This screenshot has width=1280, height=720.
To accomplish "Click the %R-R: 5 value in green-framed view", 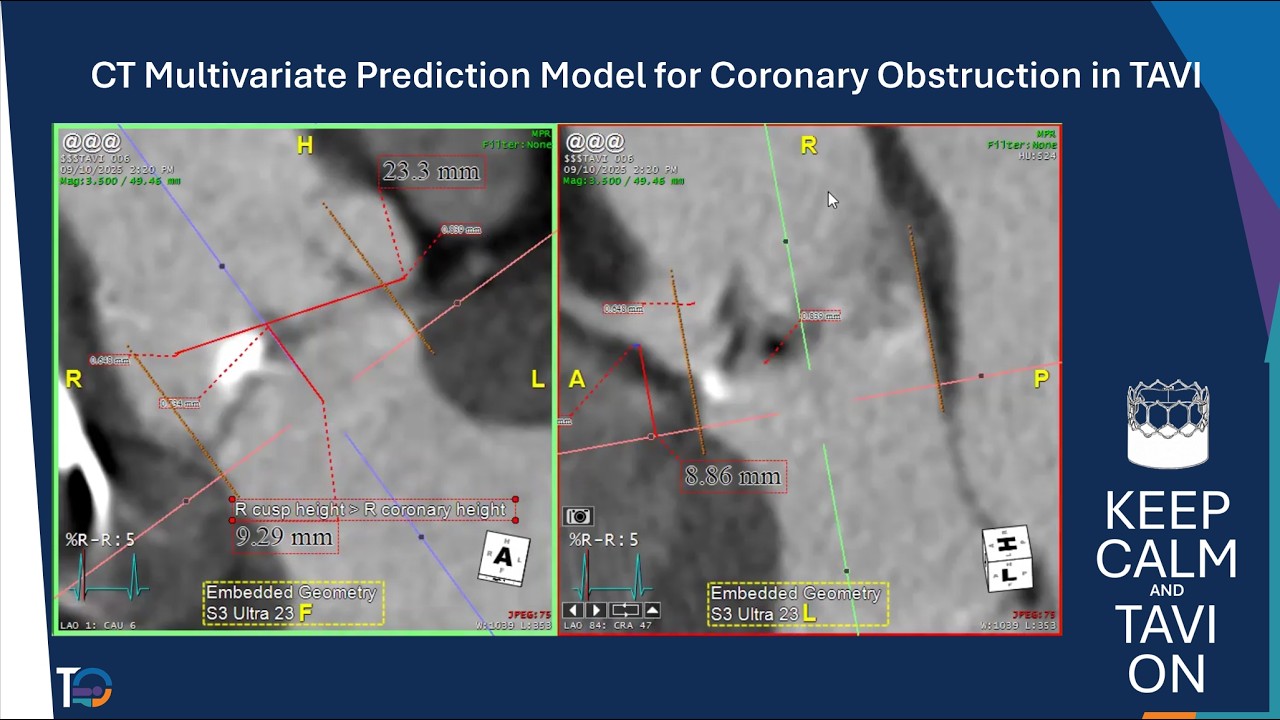I will pos(100,540).
